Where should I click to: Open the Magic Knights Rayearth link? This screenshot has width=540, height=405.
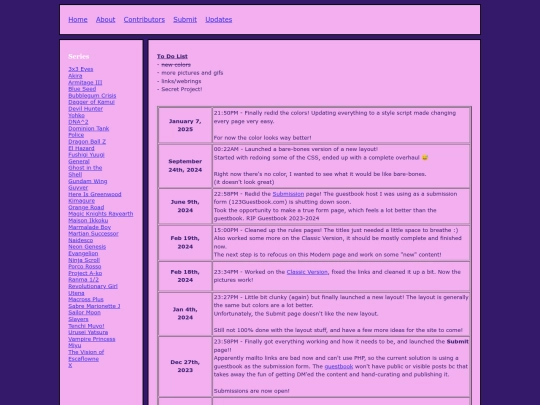(101, 214)
